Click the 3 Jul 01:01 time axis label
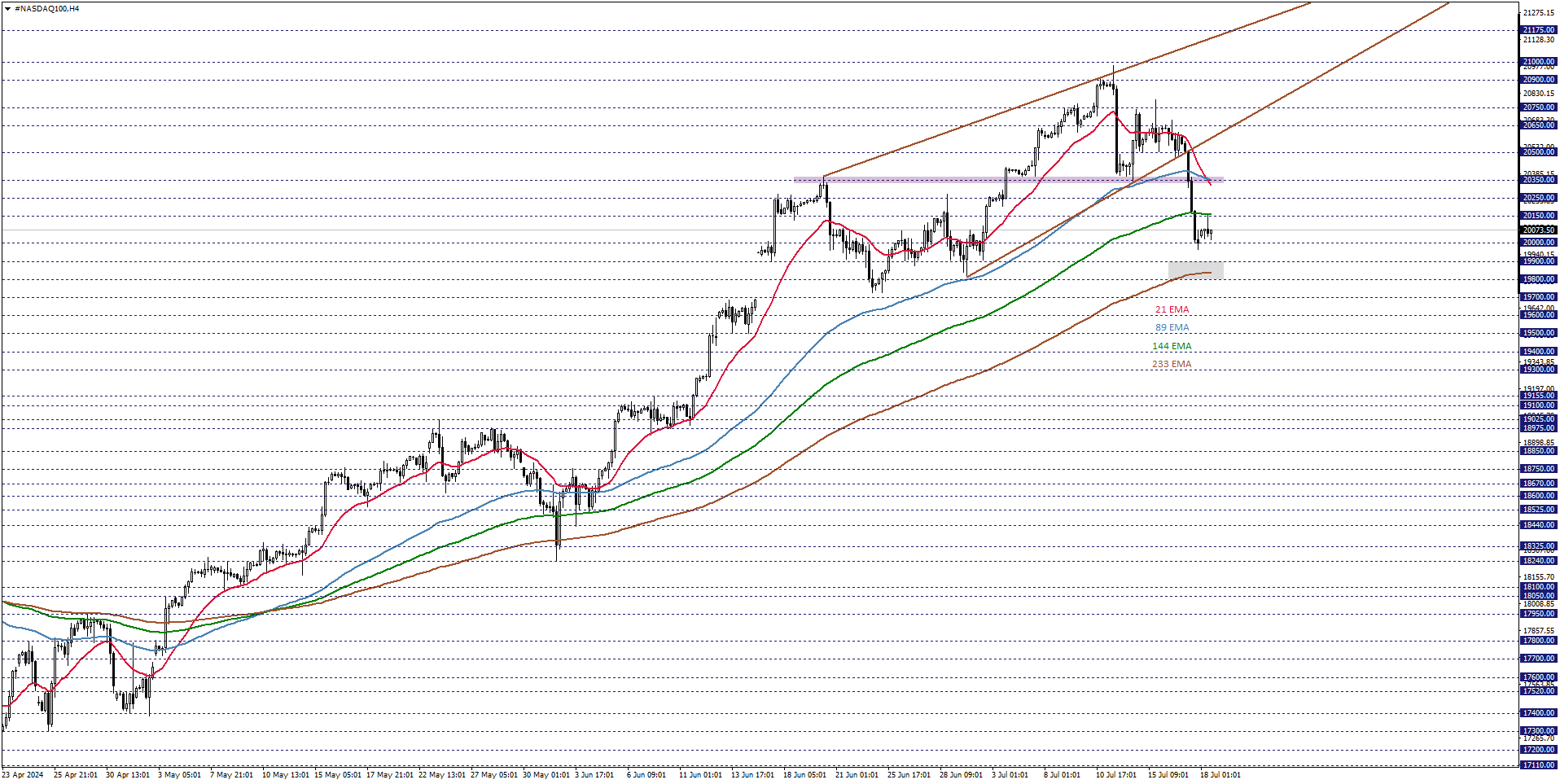The width and height of the screenshot is (1560, 784). click(1010, 775)
